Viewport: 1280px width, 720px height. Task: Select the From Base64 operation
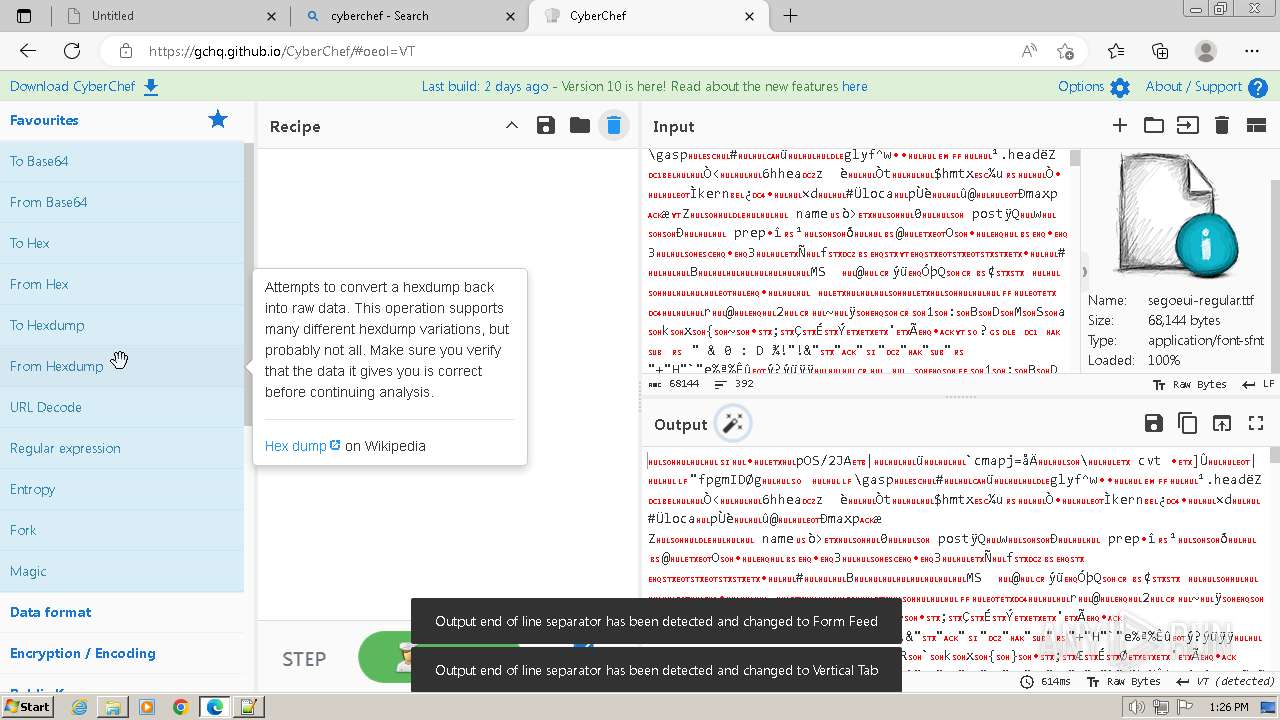[122, 202]
